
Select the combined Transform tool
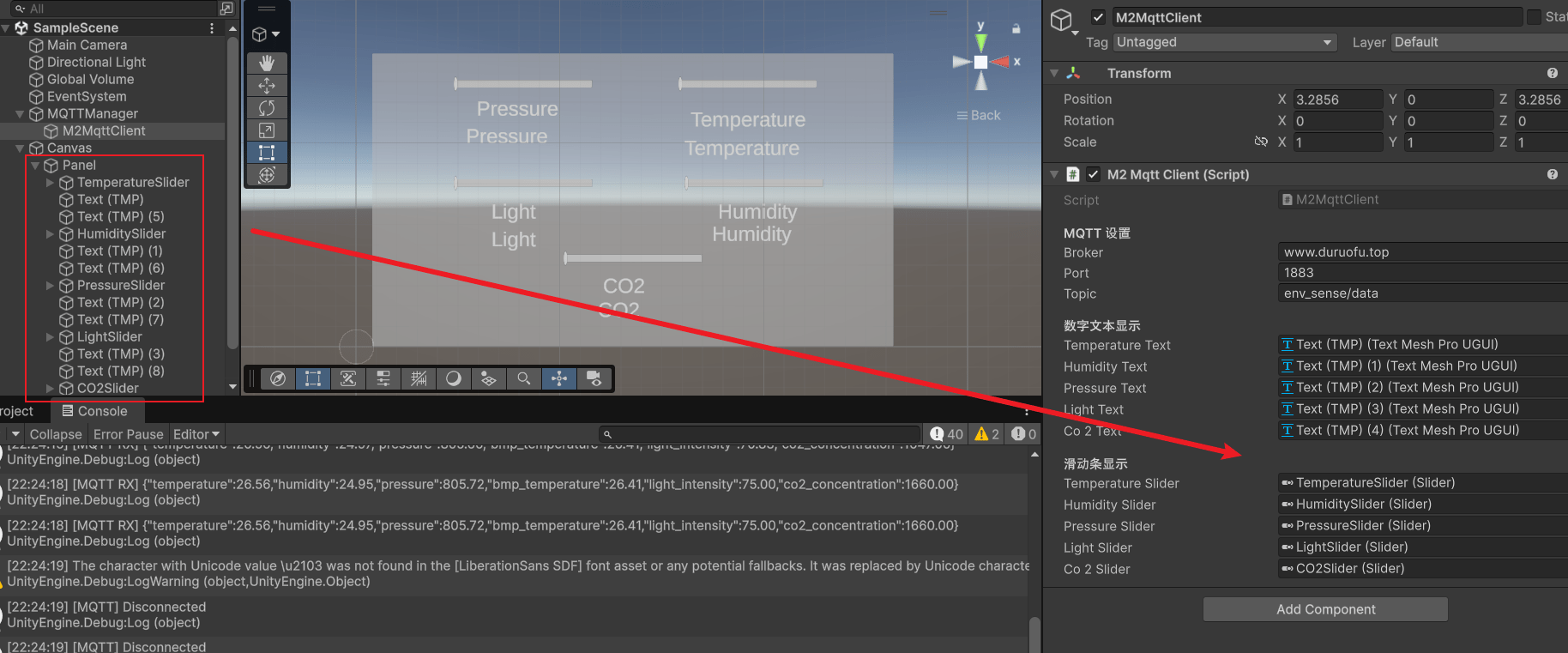coord(267,175)
